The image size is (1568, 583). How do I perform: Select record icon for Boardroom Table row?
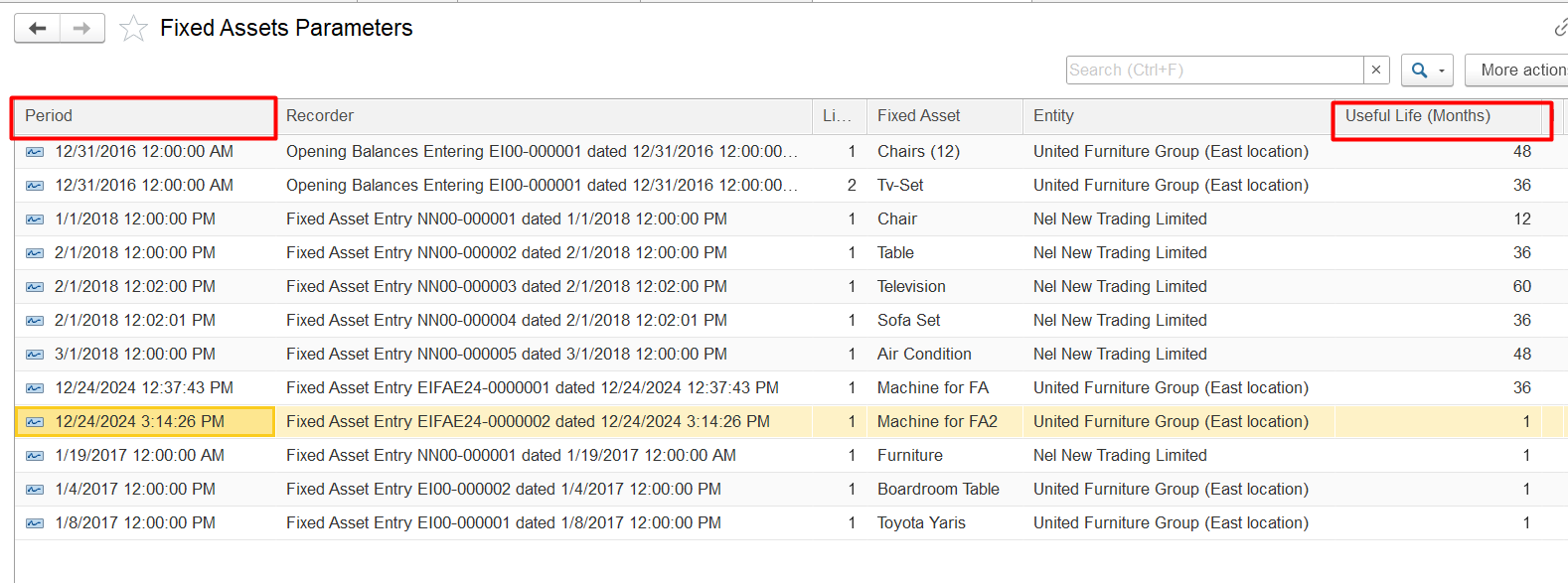35,490
